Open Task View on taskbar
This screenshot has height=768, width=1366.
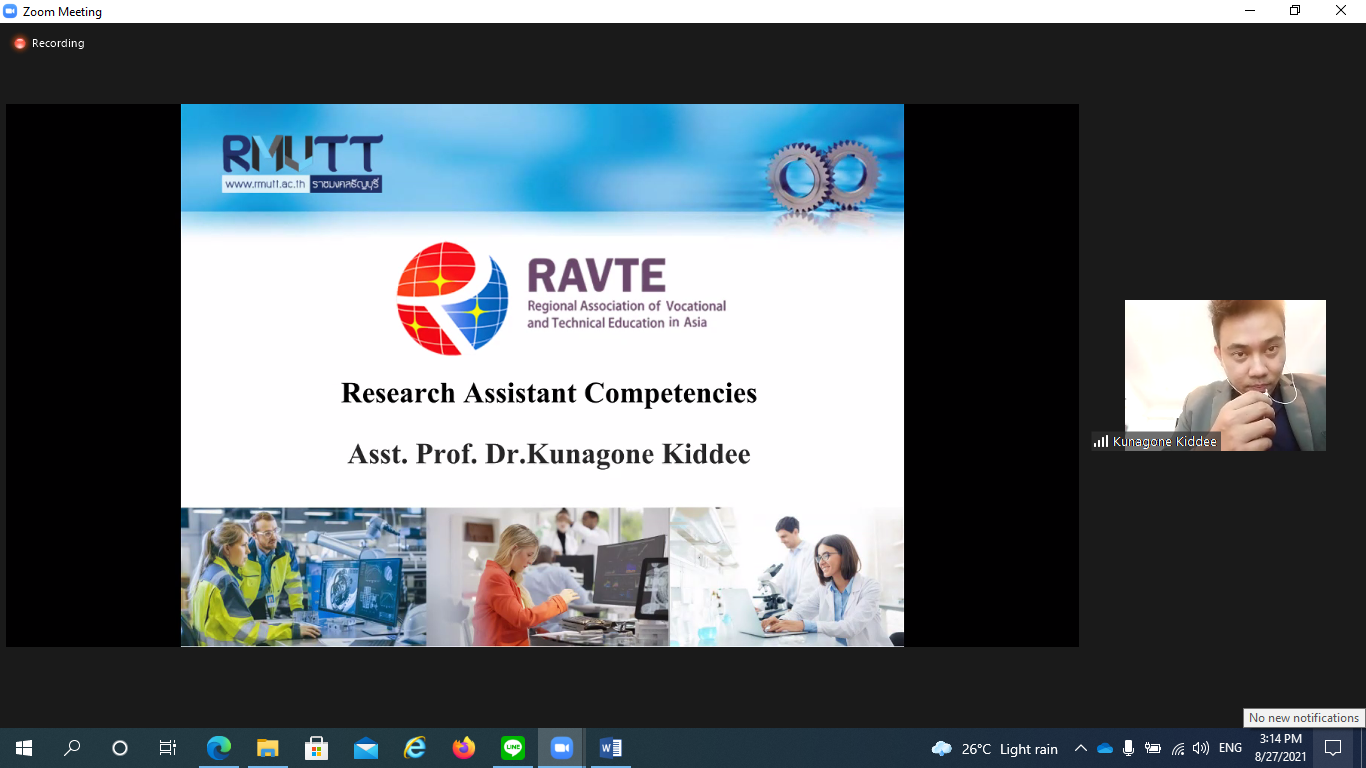click(x=168, y=748)
